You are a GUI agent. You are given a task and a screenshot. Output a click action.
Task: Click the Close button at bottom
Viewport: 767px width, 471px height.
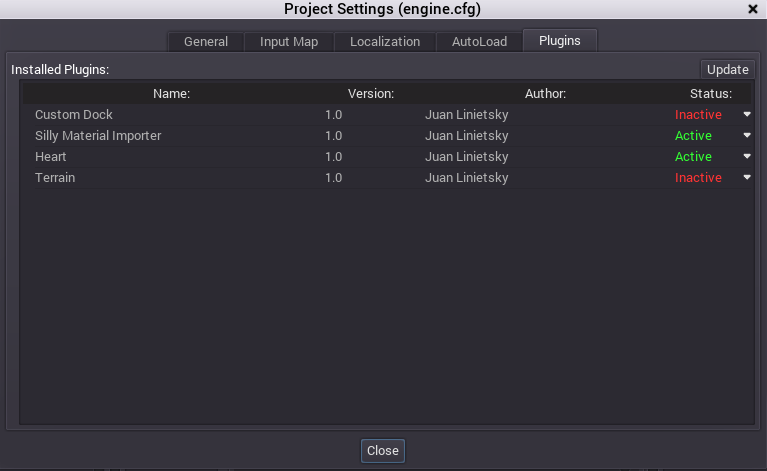click(x=383, y=451)
